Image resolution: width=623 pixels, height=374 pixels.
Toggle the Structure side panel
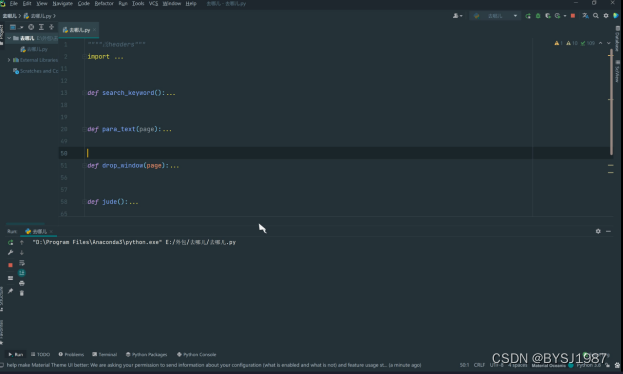click(2, 299)
